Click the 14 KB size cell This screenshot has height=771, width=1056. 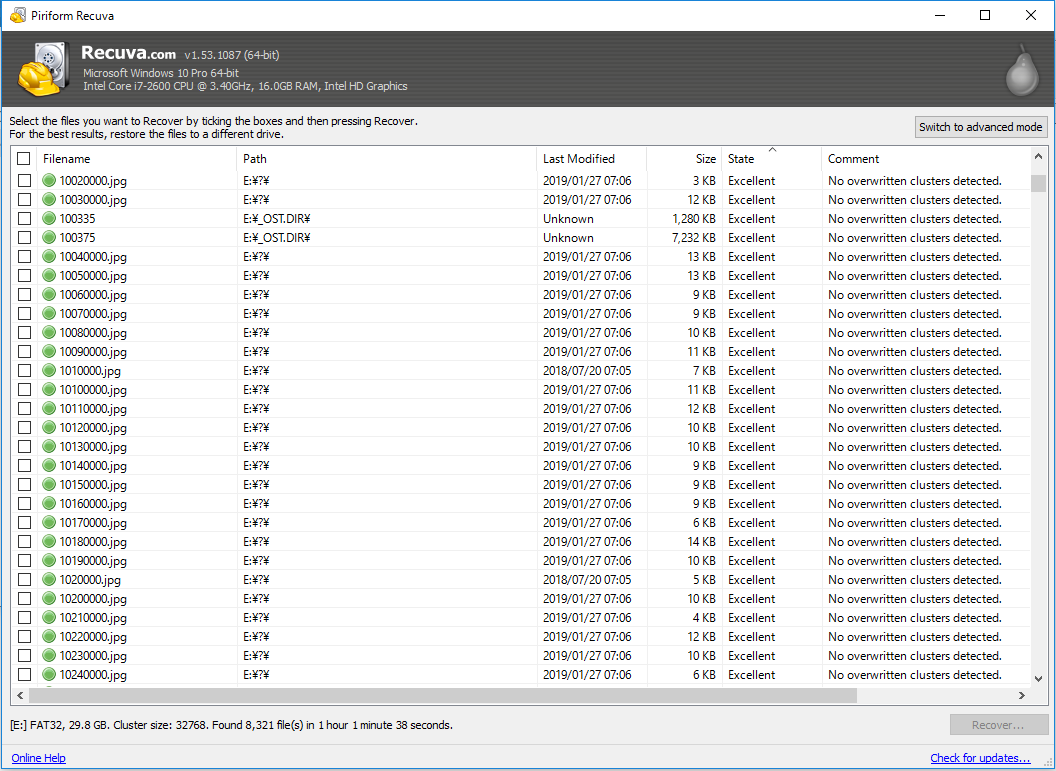(x=702, y=541)
